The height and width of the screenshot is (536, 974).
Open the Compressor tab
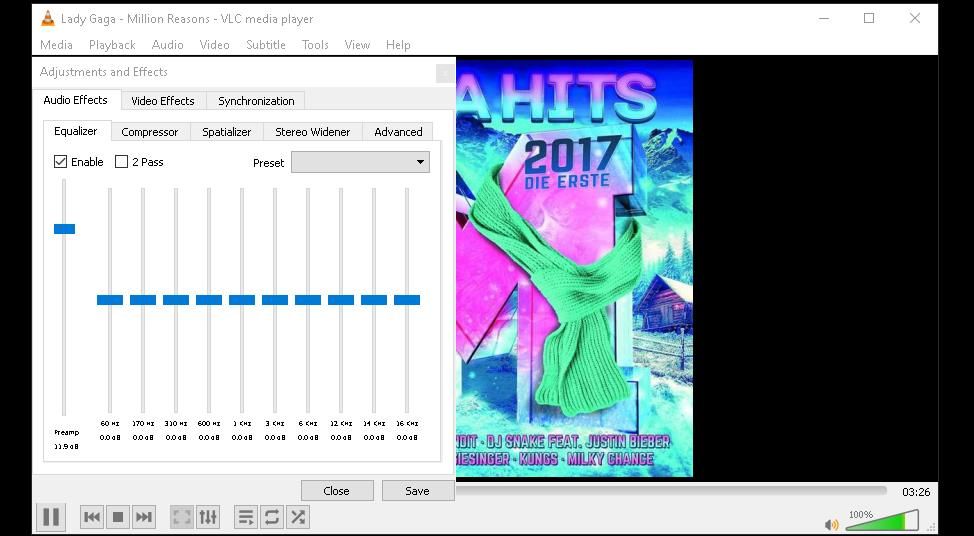pyautogui.click(x=150, y=132)
